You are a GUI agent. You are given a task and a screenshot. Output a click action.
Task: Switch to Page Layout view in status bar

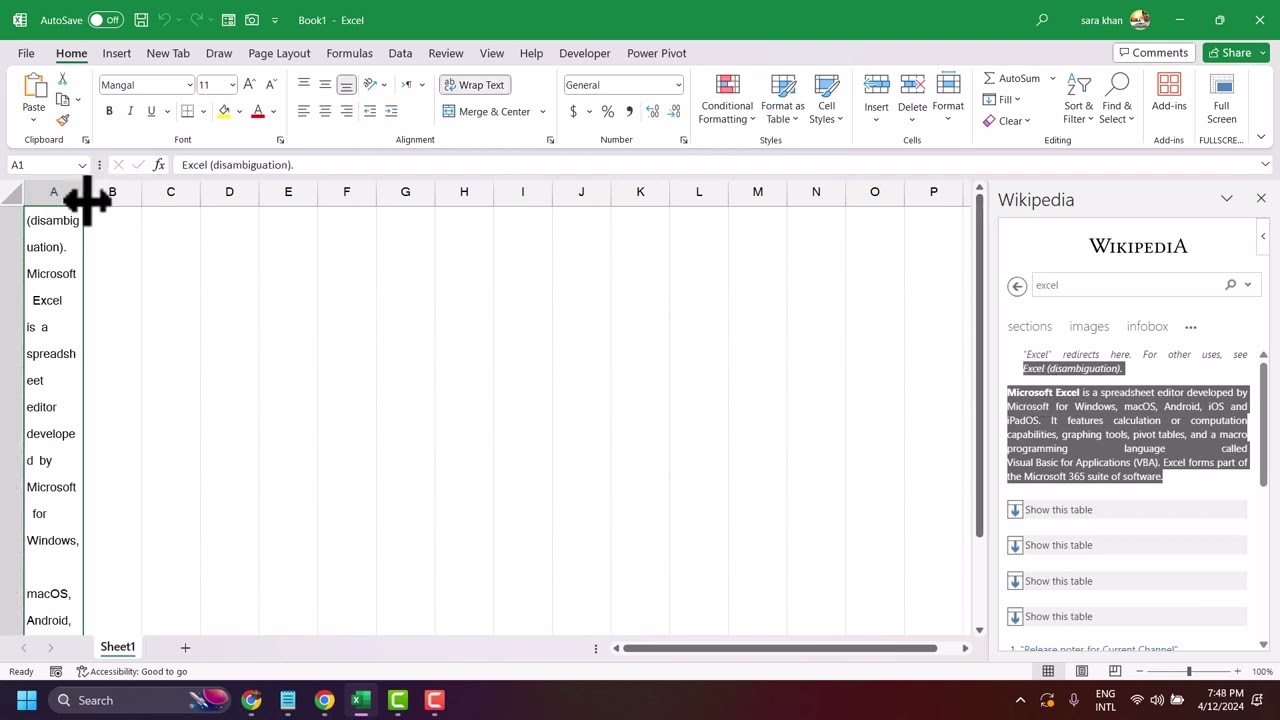point(1081,671)
